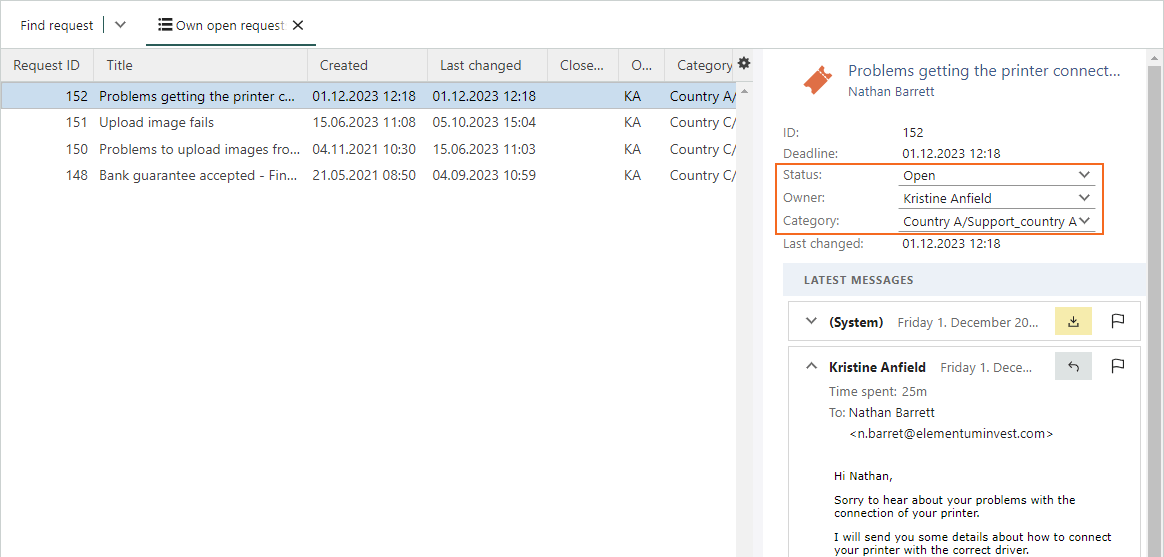The height and width of the screenshot is (557, 1164).
Task: Click last changed date 04.09.2023 10:59
Action: pos(484,176)
